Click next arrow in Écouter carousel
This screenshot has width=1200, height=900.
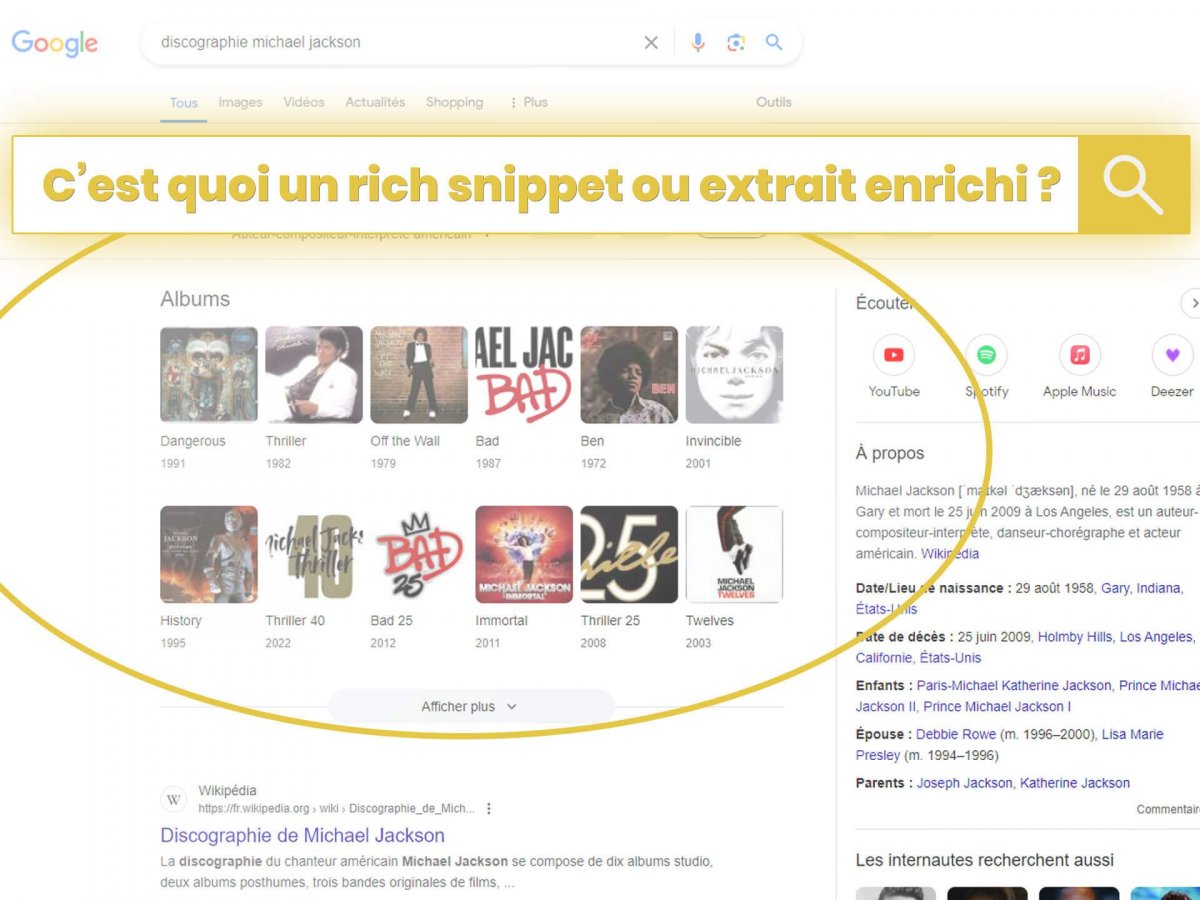point(1191,303)
